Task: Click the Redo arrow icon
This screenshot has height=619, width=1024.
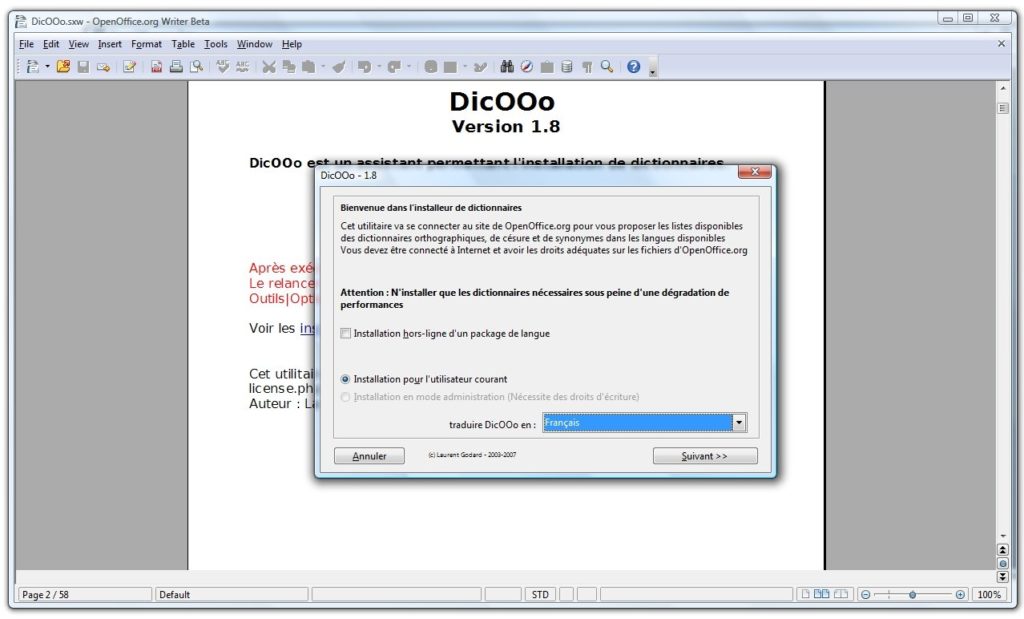Action: coord(394,67)
